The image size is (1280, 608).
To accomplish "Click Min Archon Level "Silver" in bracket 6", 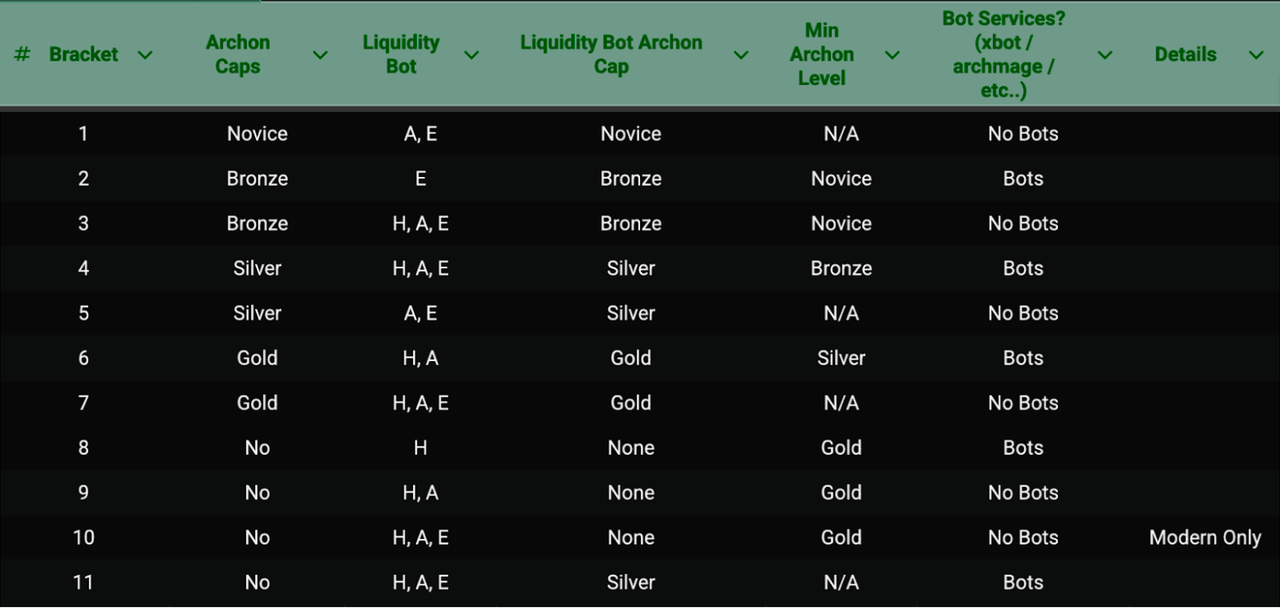I will coord(841,358).
